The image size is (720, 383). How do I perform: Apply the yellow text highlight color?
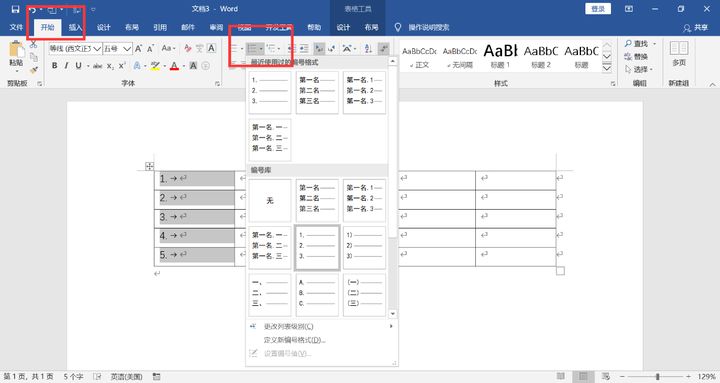point(155,66)
